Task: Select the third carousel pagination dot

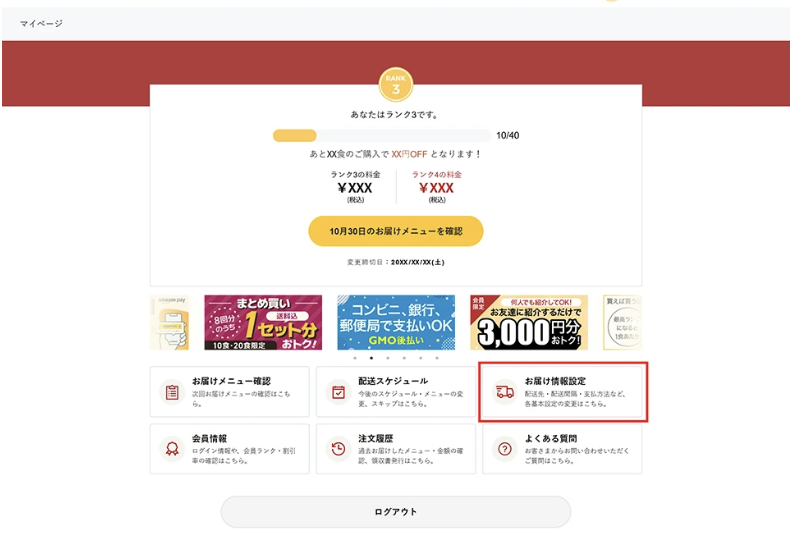Action: pos(388,358)
